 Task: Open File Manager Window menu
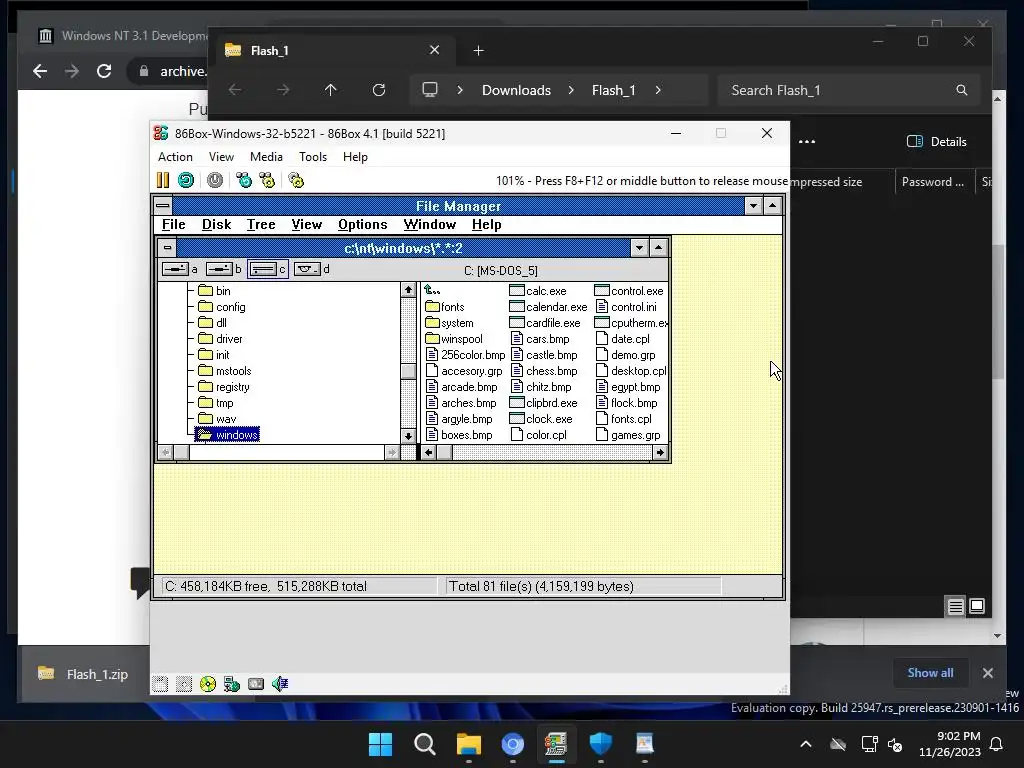[429, 225]
